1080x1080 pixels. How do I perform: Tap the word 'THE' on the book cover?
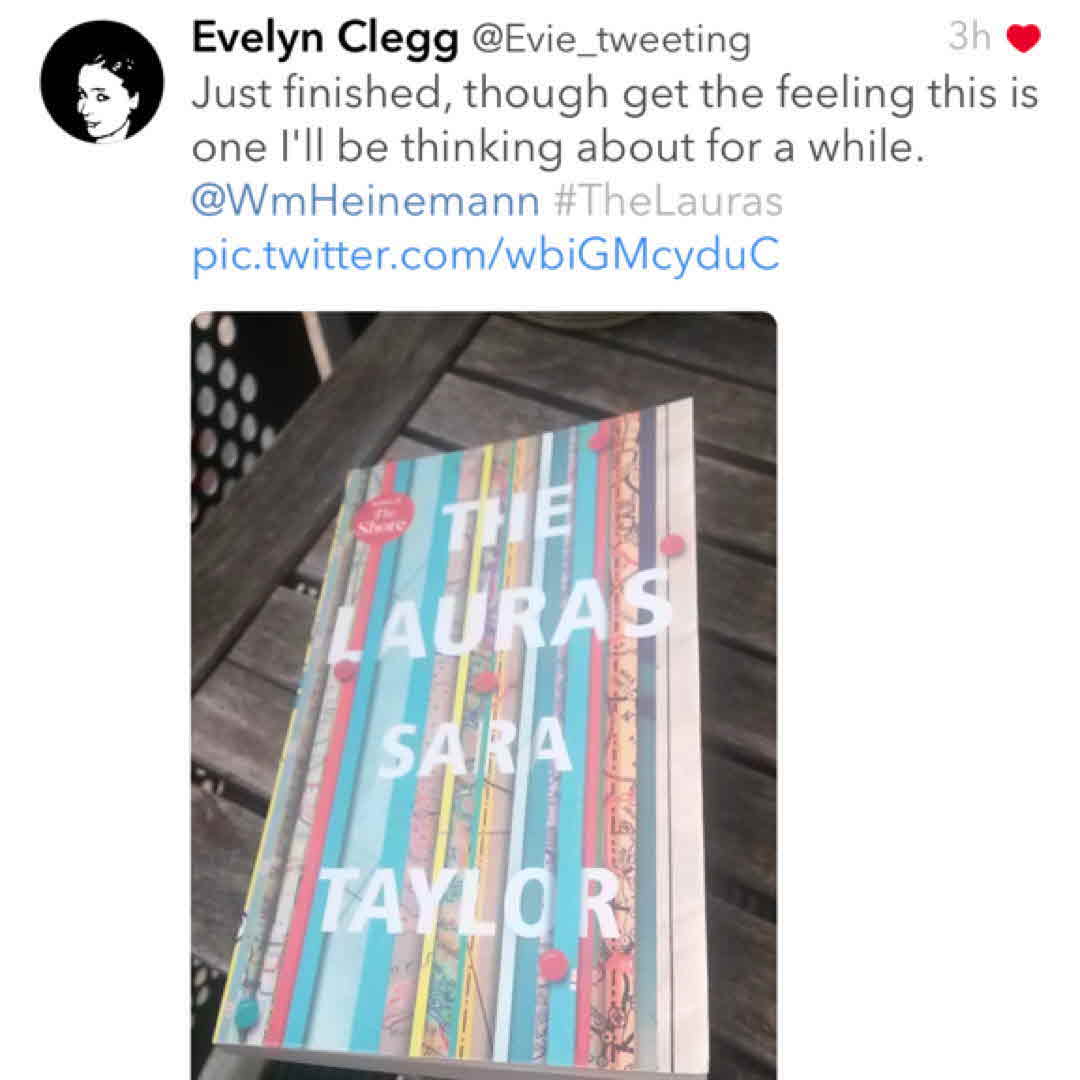[x=507, y=517]
